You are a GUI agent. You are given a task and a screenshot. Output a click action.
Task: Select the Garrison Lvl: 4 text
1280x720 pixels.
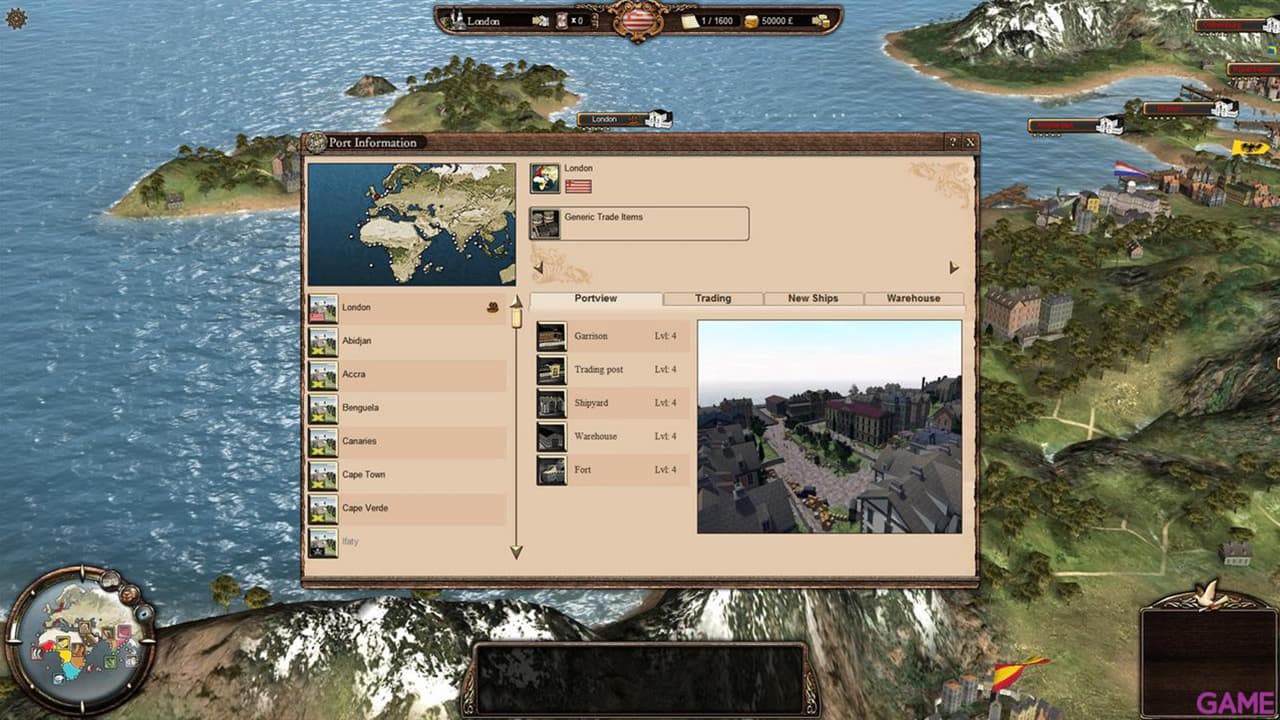(x=665, y=336)
